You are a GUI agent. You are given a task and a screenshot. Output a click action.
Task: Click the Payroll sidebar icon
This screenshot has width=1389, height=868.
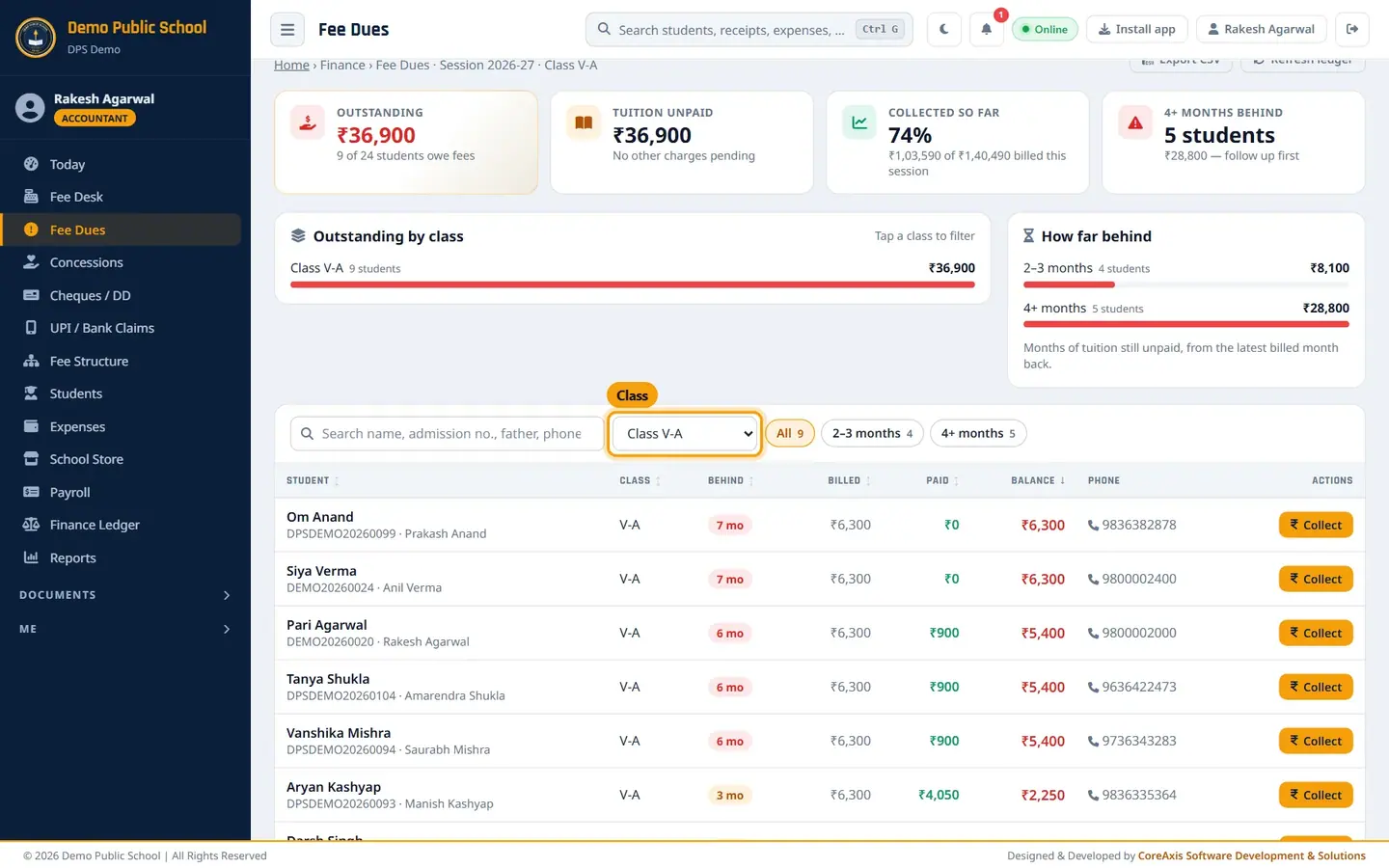tap(31, 492)
